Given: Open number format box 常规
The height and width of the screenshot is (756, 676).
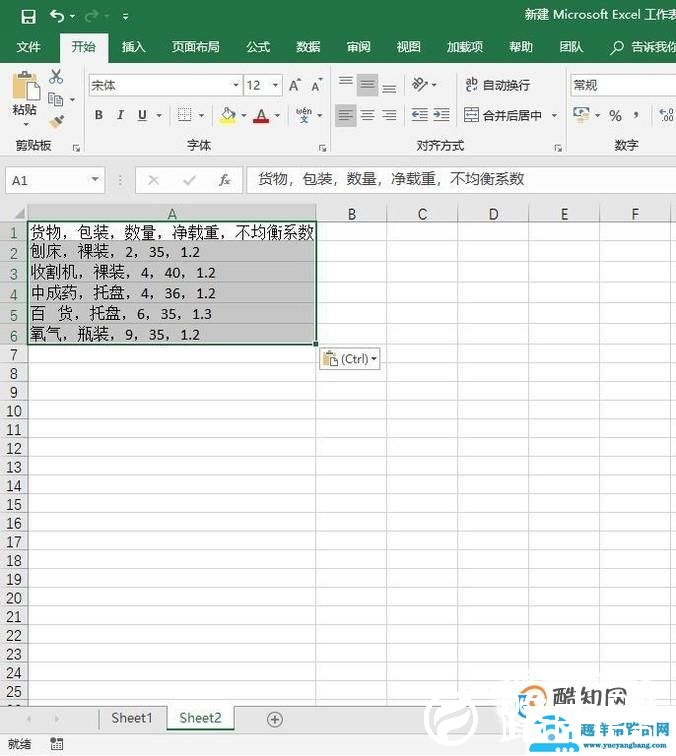Looking at the screenshot, I should pyautogui.click(x=623, y=85).
